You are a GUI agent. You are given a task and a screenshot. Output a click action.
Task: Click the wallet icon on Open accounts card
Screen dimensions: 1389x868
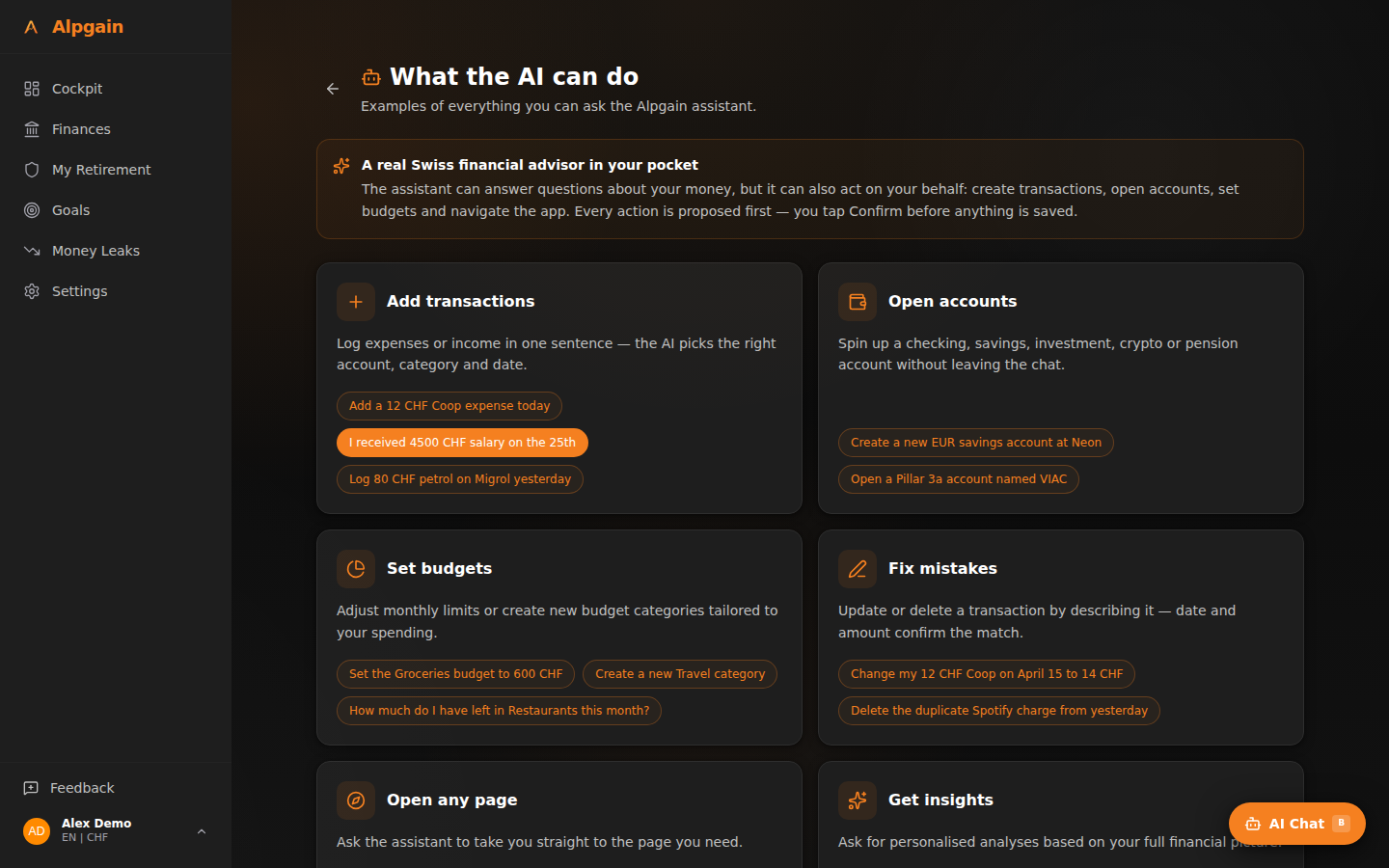point(858,302)
